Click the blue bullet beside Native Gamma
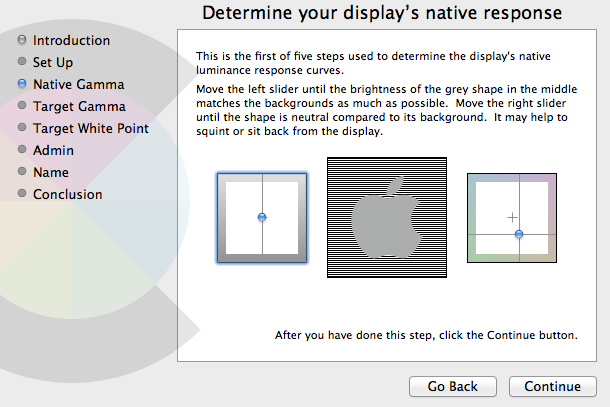The width and height of the screenshot is (610, 407). pos(22,85)
